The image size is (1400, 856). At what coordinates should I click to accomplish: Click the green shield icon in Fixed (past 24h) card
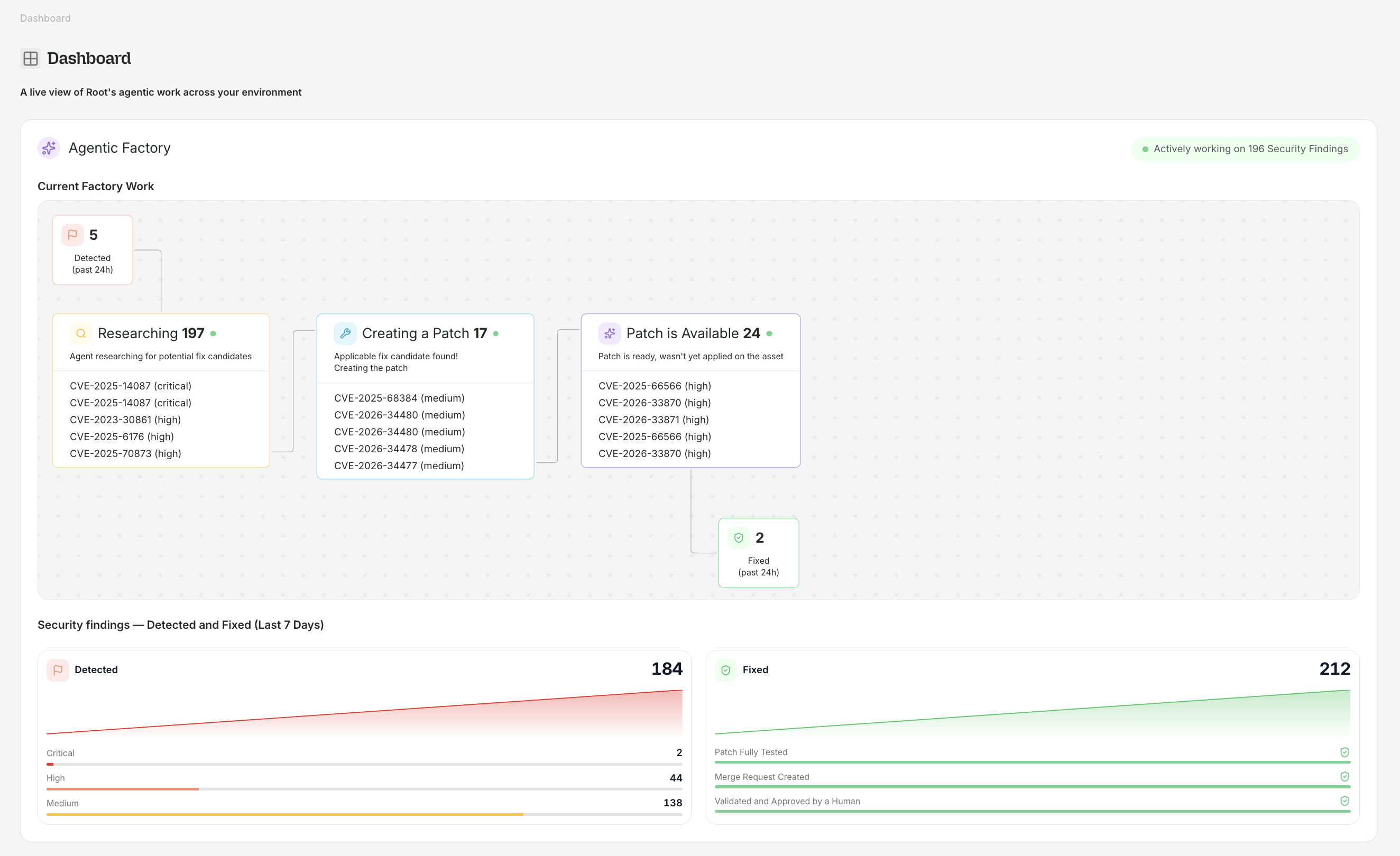click(739, 537)
